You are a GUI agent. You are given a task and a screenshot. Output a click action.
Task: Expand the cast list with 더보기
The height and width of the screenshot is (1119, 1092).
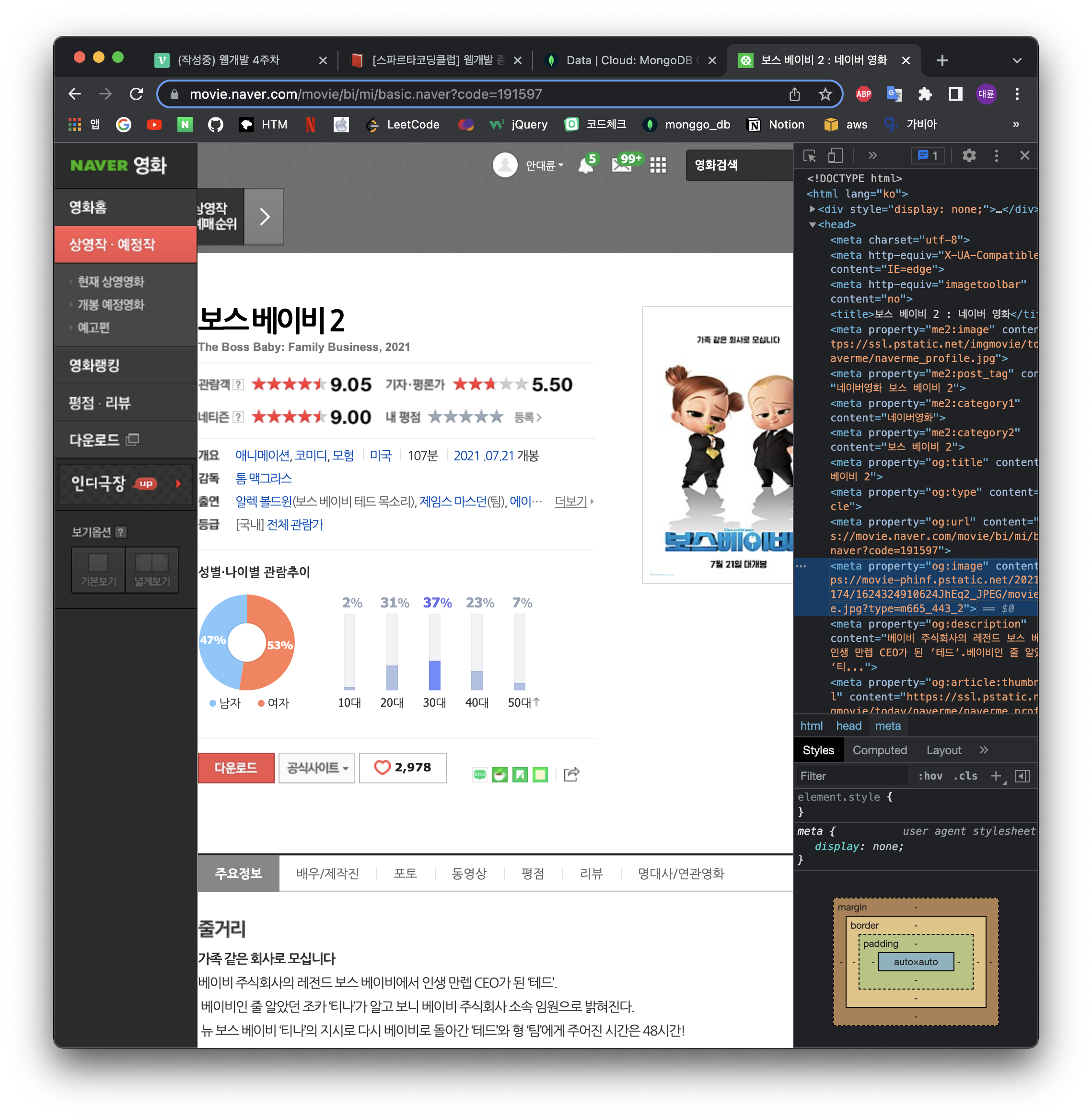coord(573,501)
